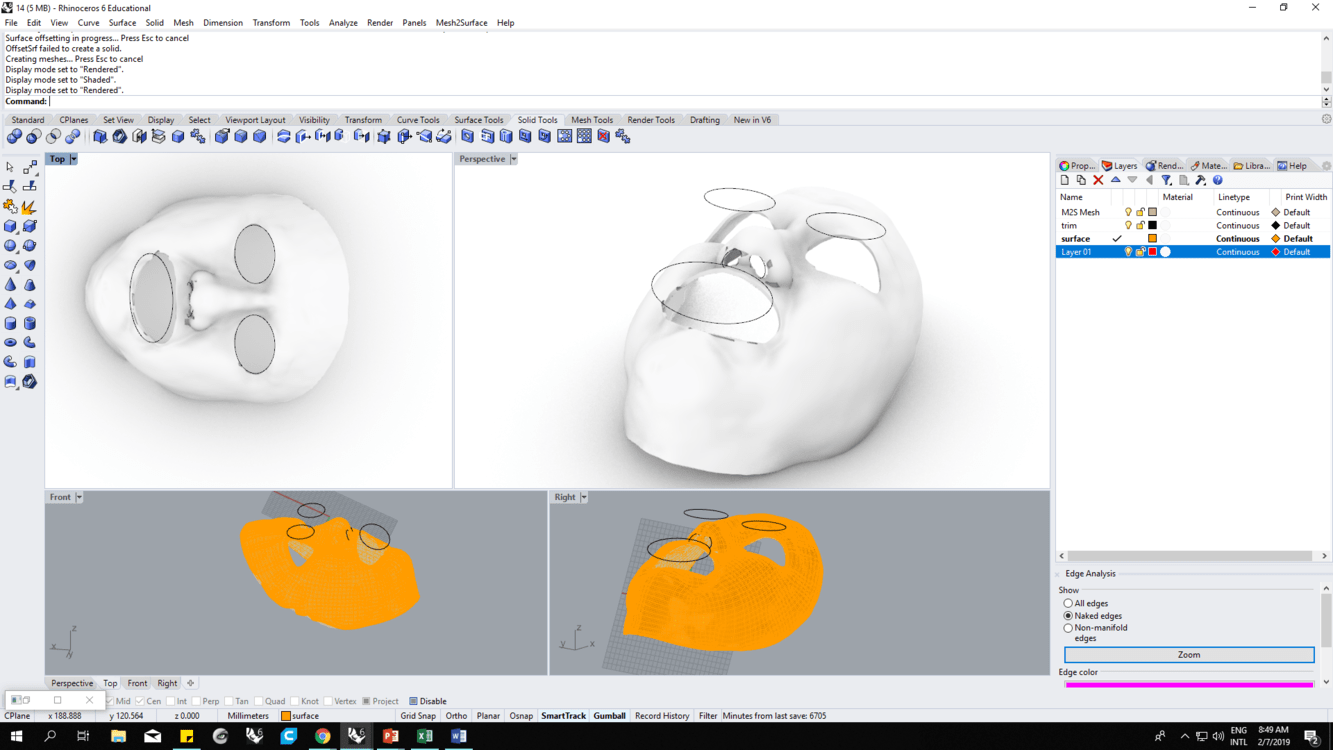Open the layer tools hammer icon

pyautogui.click(x=1200, y=181)
